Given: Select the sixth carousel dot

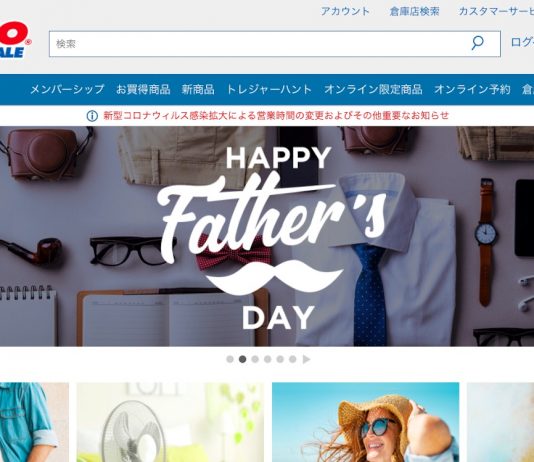Looking at the screenshot, I should tap(293, 359).
